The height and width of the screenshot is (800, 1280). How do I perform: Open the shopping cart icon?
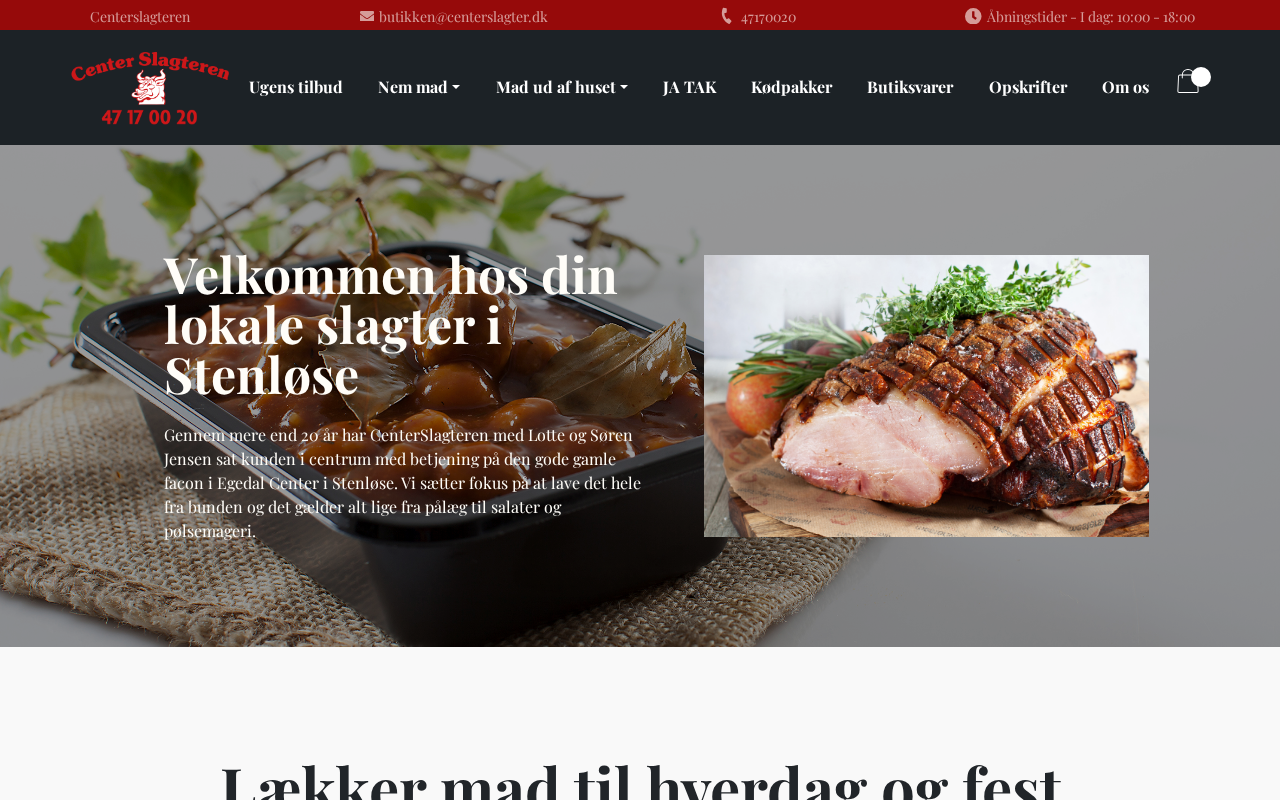pos(1187,83)
